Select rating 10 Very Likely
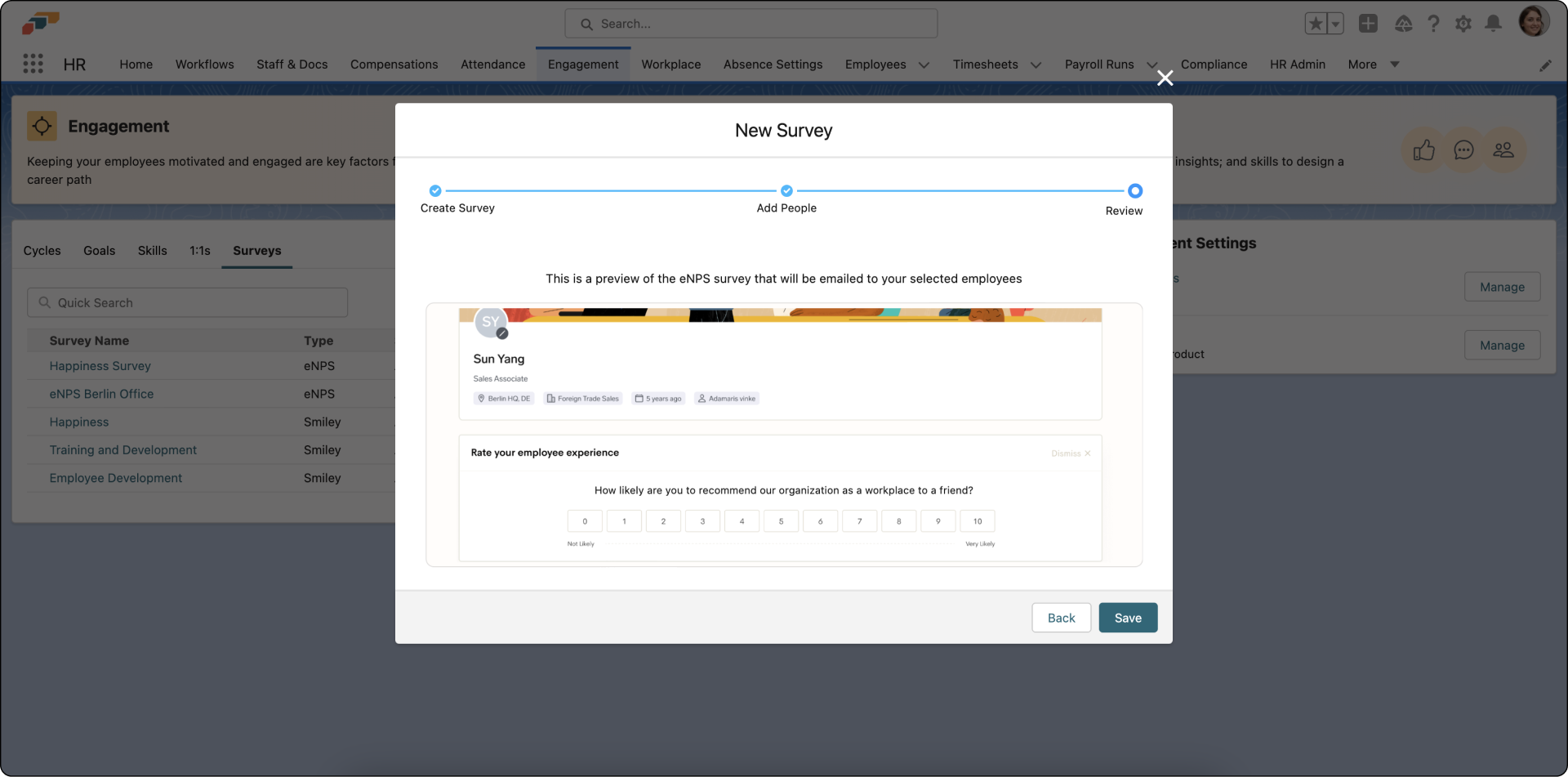Viewport: 1568px width, 777px height. pos(978,521)
